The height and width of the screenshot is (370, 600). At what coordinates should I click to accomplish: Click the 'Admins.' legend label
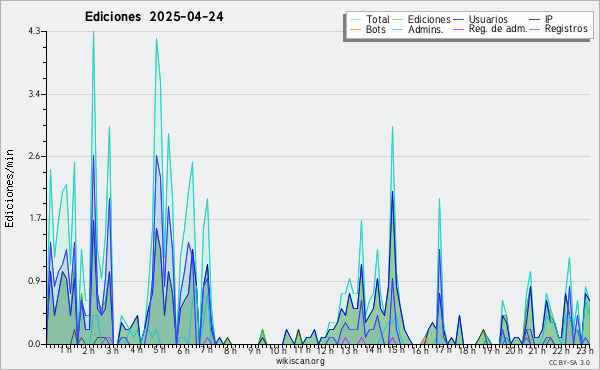(426, 29)
